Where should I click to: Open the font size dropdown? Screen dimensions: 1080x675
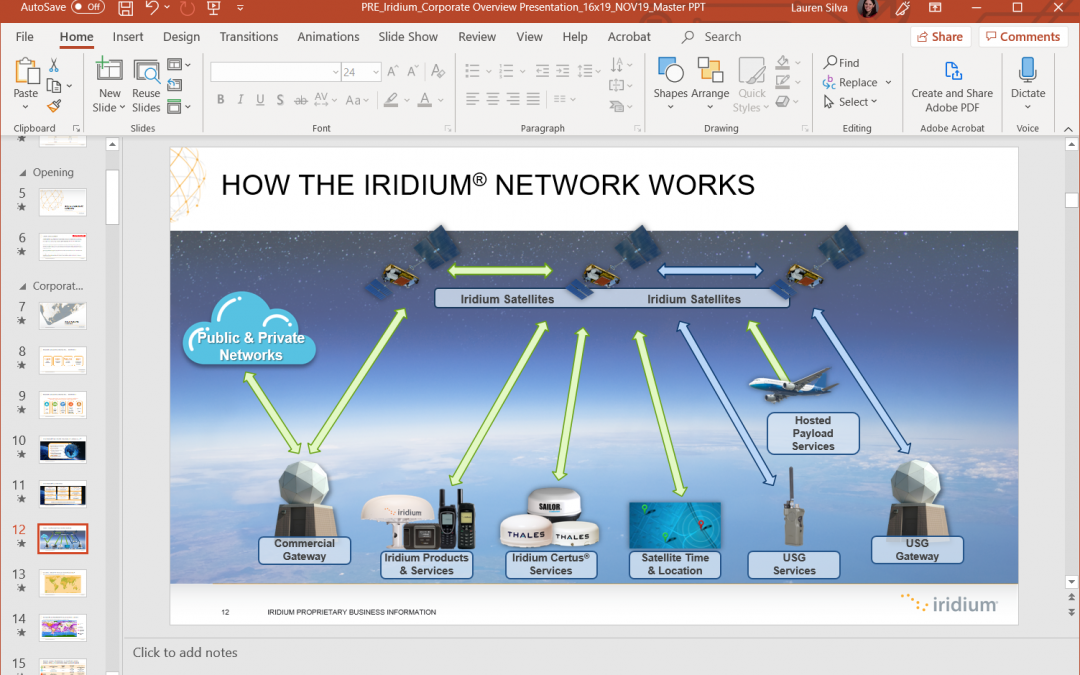point(375,72)
